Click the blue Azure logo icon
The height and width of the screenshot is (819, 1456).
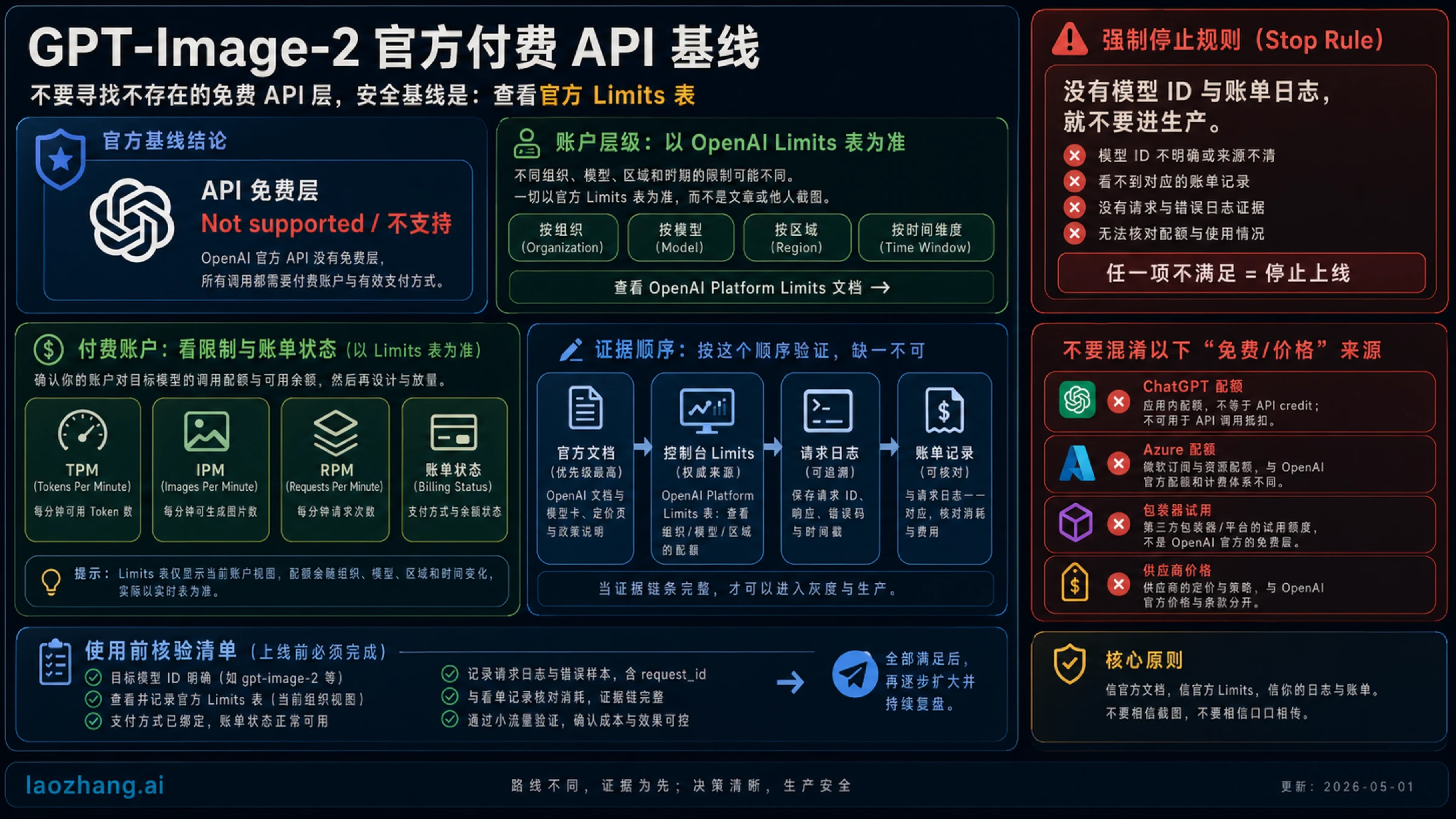1077,463
